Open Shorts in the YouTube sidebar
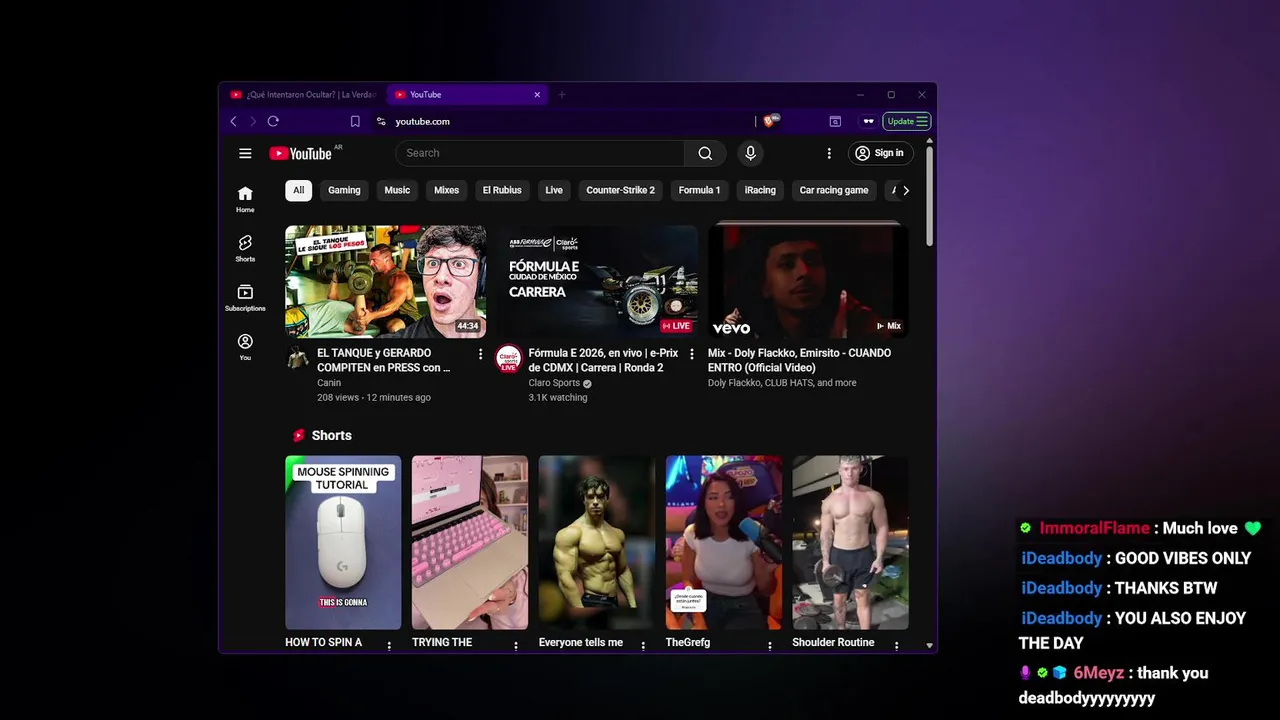The width and height of the screenshot is (1280, 720). 245,248
